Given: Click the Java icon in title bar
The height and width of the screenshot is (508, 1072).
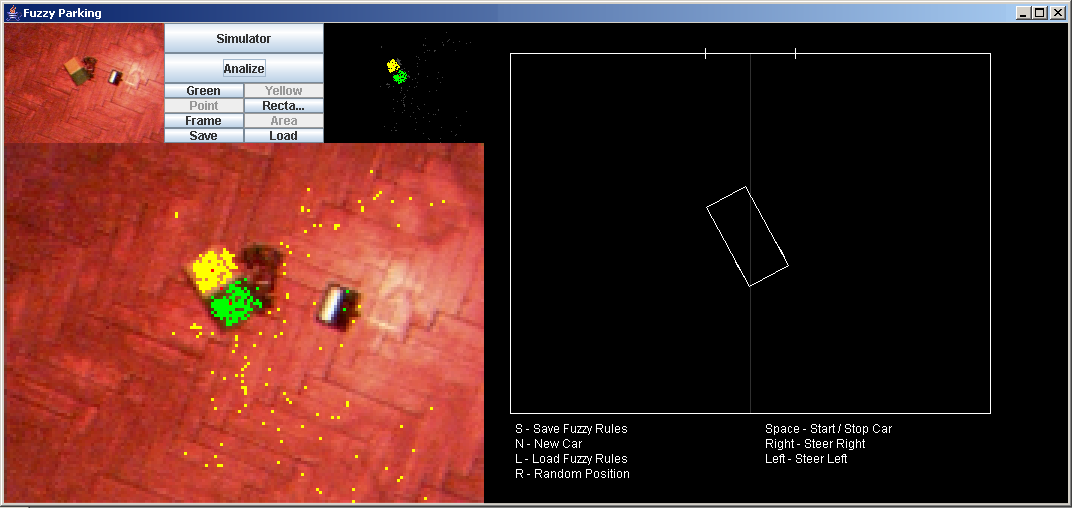Looking at the screenshot, I should click(12, 12).
